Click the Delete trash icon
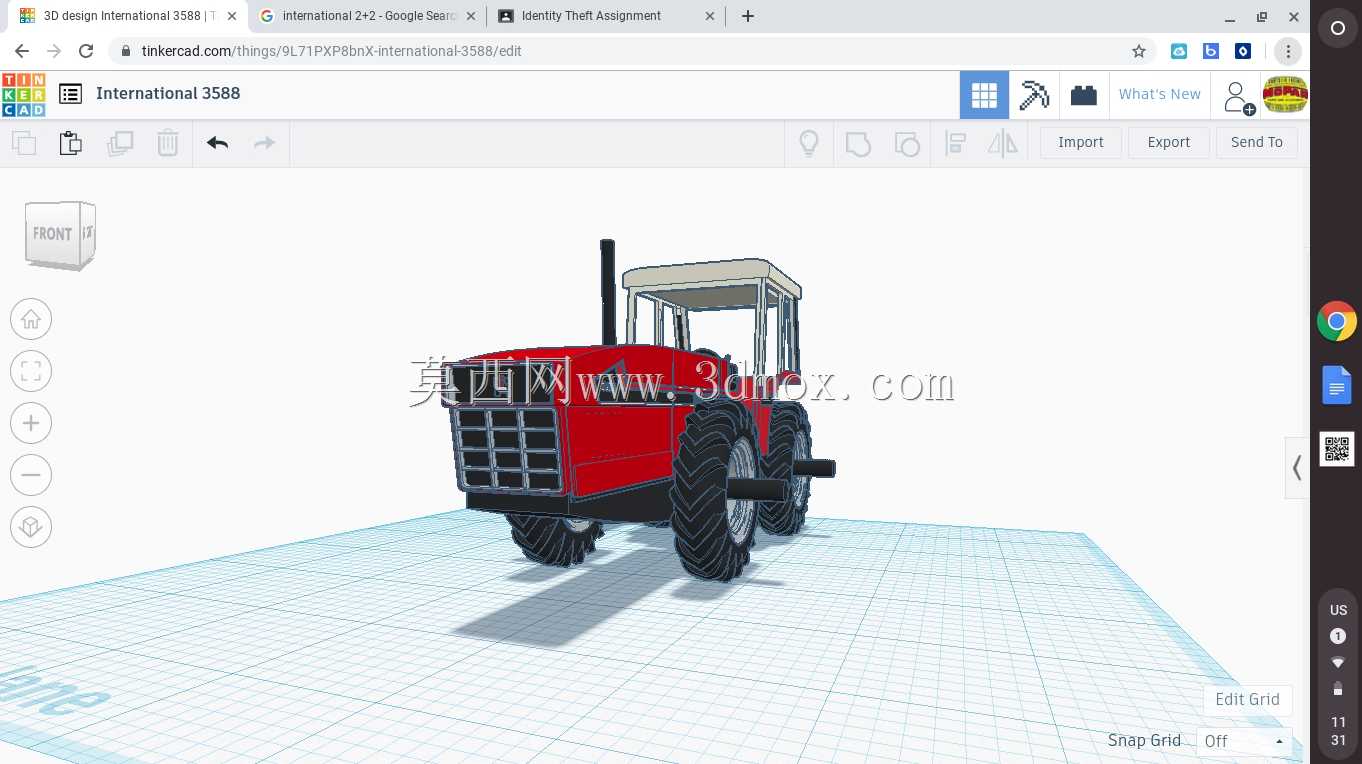1362x764 pixels. [168, 143]
